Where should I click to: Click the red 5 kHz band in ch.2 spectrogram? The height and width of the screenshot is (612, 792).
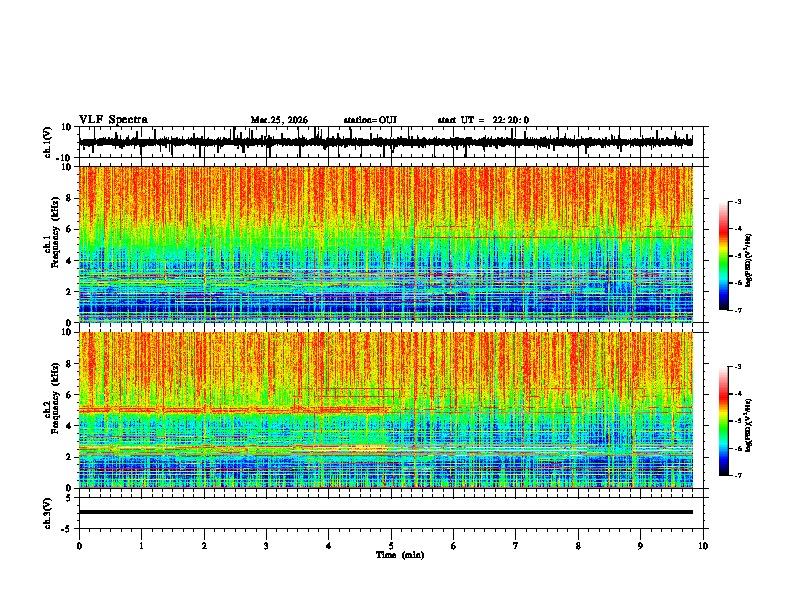point(235,410)
